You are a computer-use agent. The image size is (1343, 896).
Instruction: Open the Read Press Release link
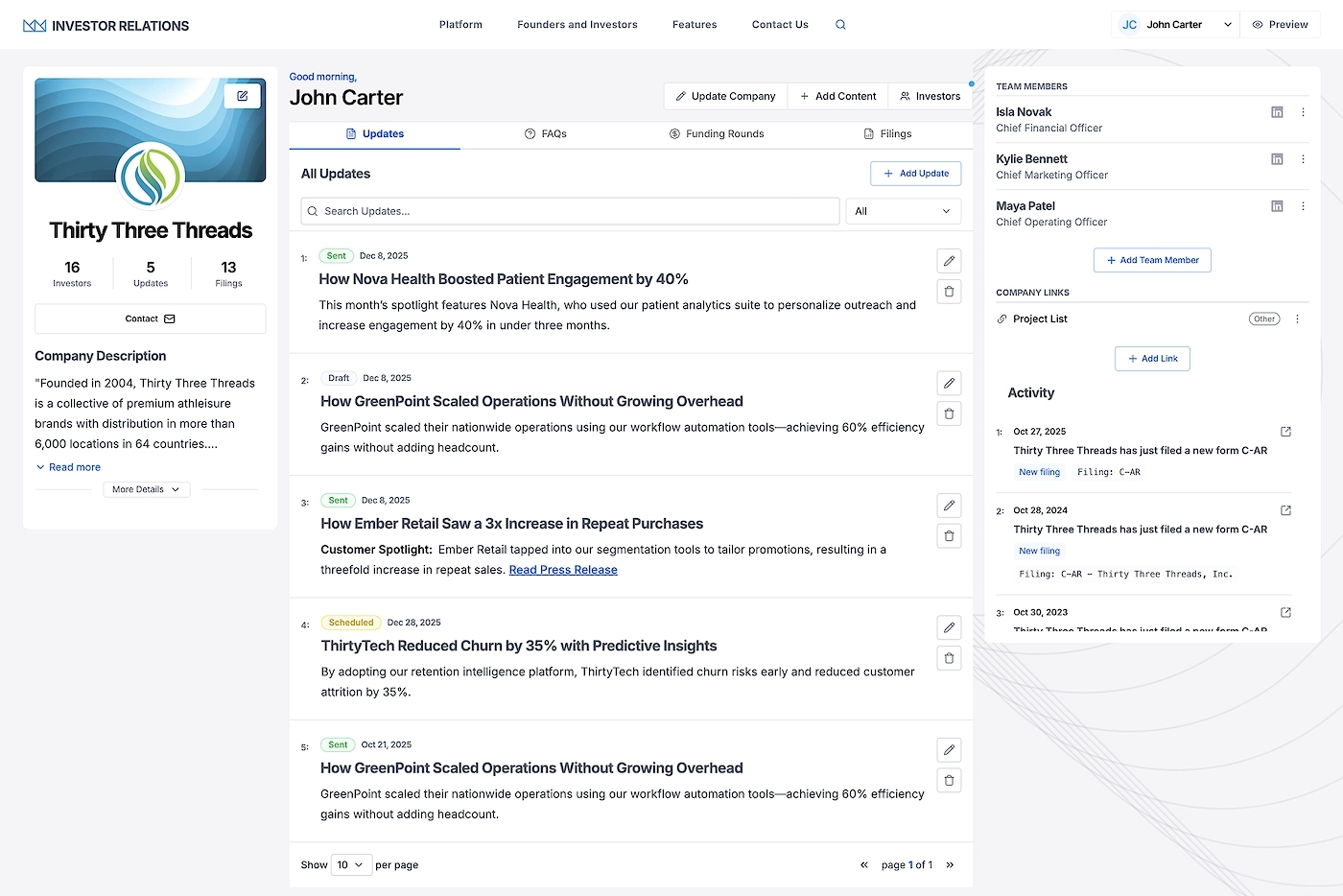[x=563, y=569]
